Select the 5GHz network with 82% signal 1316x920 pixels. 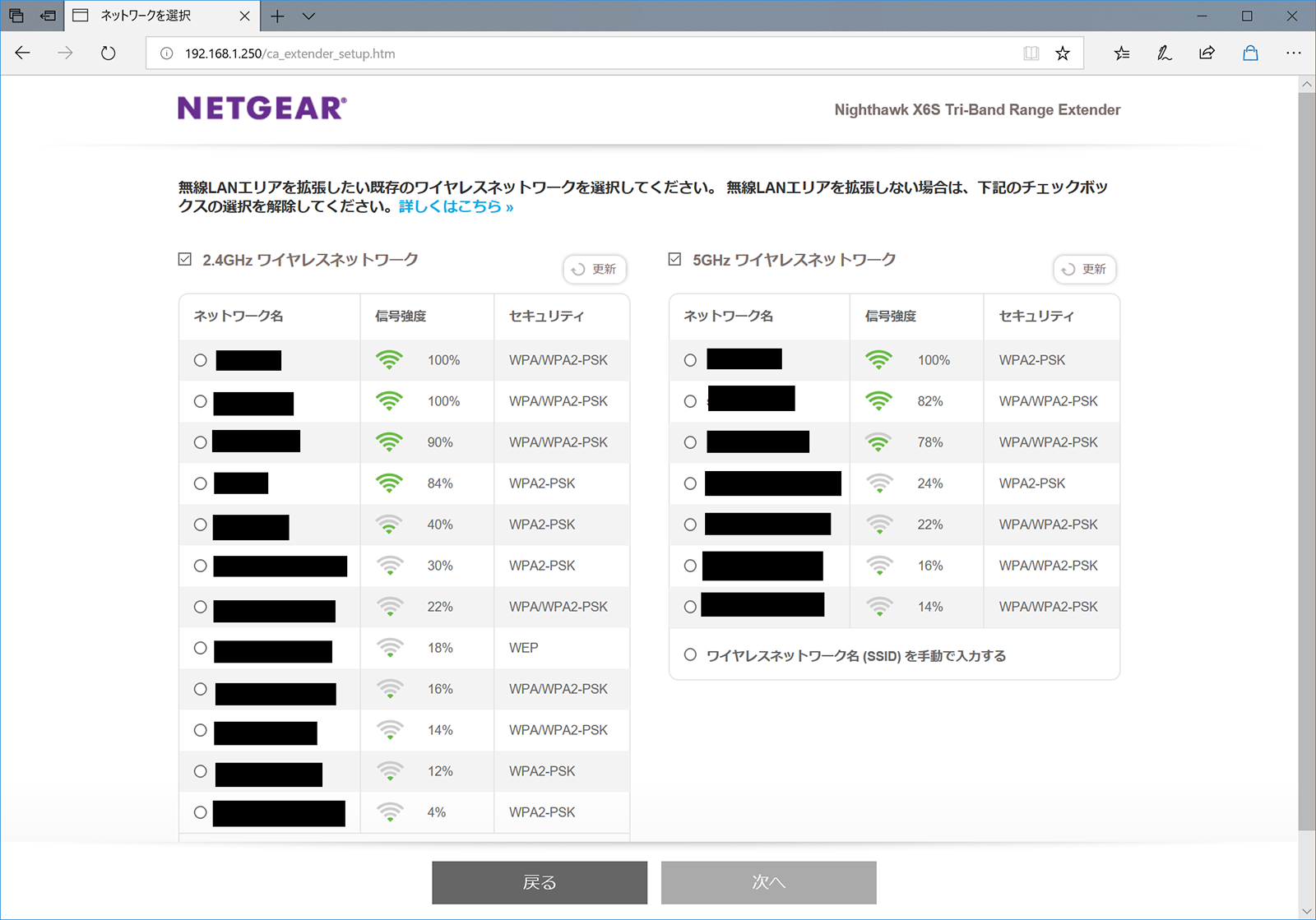pyautogui.click(x=690, y=401)
